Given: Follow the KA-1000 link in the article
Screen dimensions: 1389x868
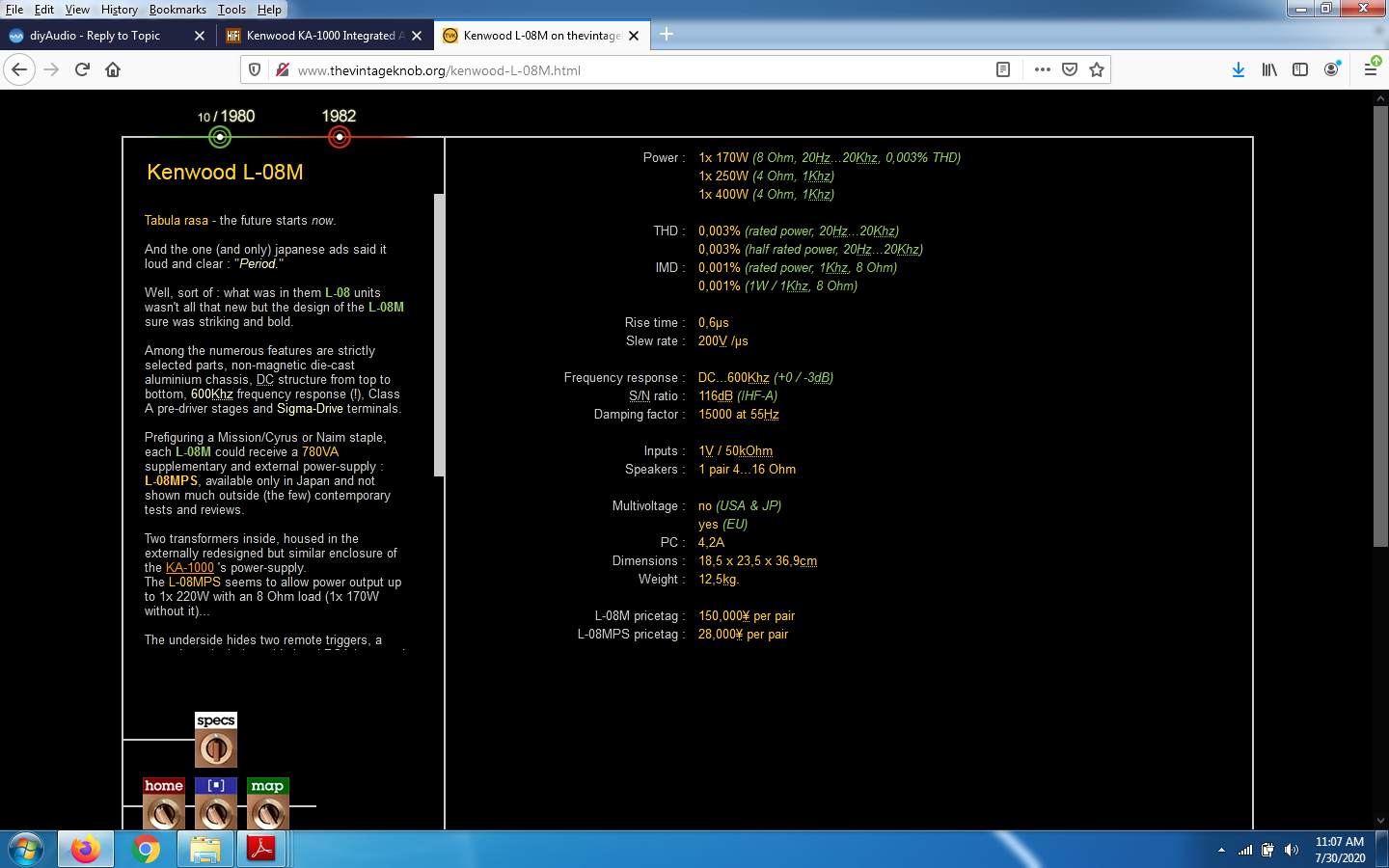Looking at the screenshot, I should pyautogui.click(x=190, y=567).
